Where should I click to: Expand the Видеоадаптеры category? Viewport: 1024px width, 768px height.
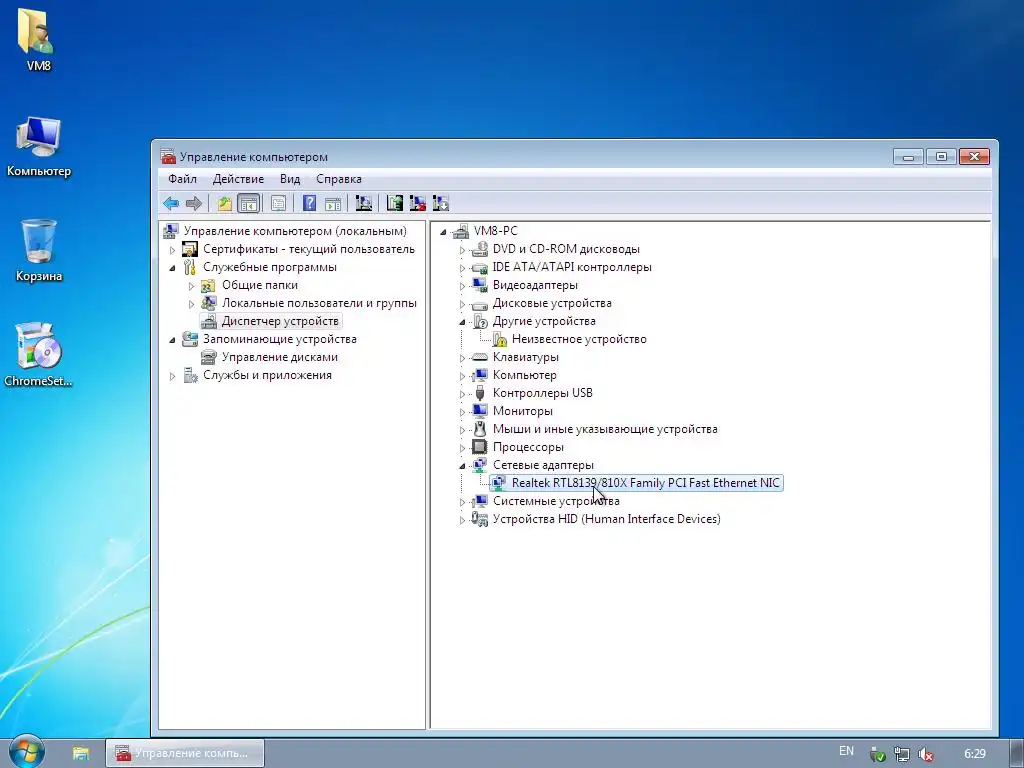coord(462,286)
